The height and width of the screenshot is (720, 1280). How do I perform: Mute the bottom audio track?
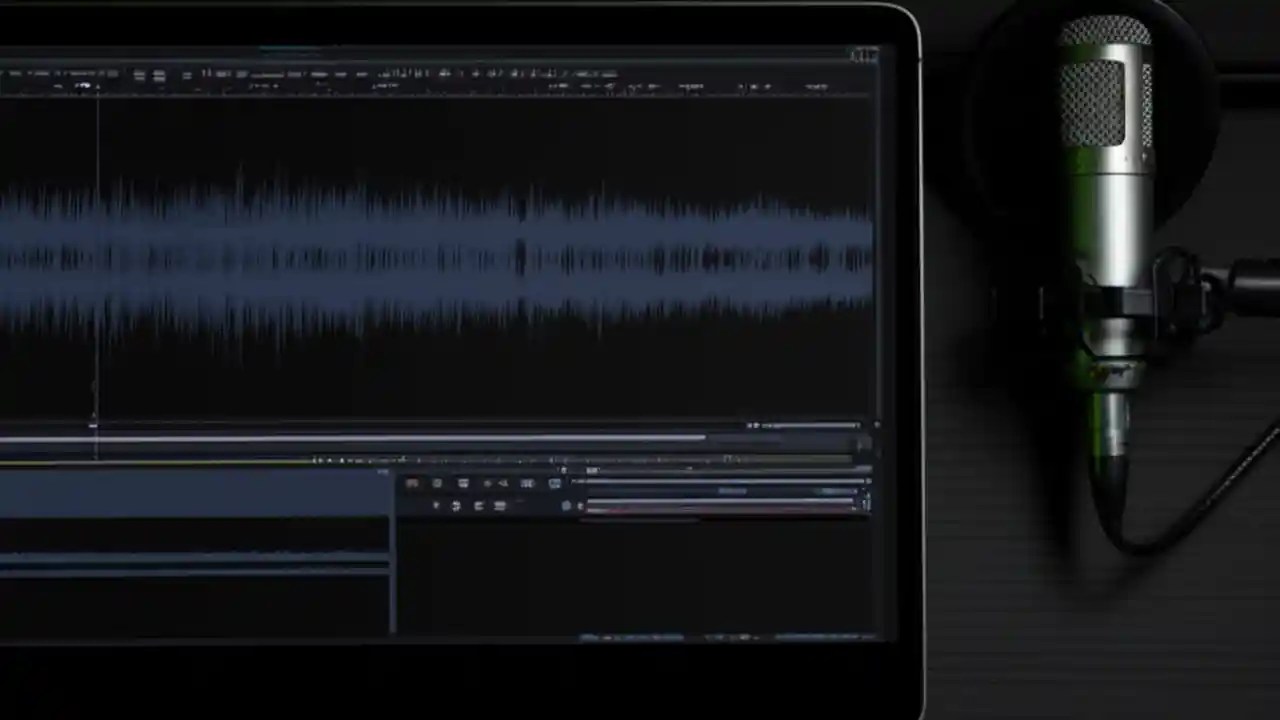click(x=438, y=505)
